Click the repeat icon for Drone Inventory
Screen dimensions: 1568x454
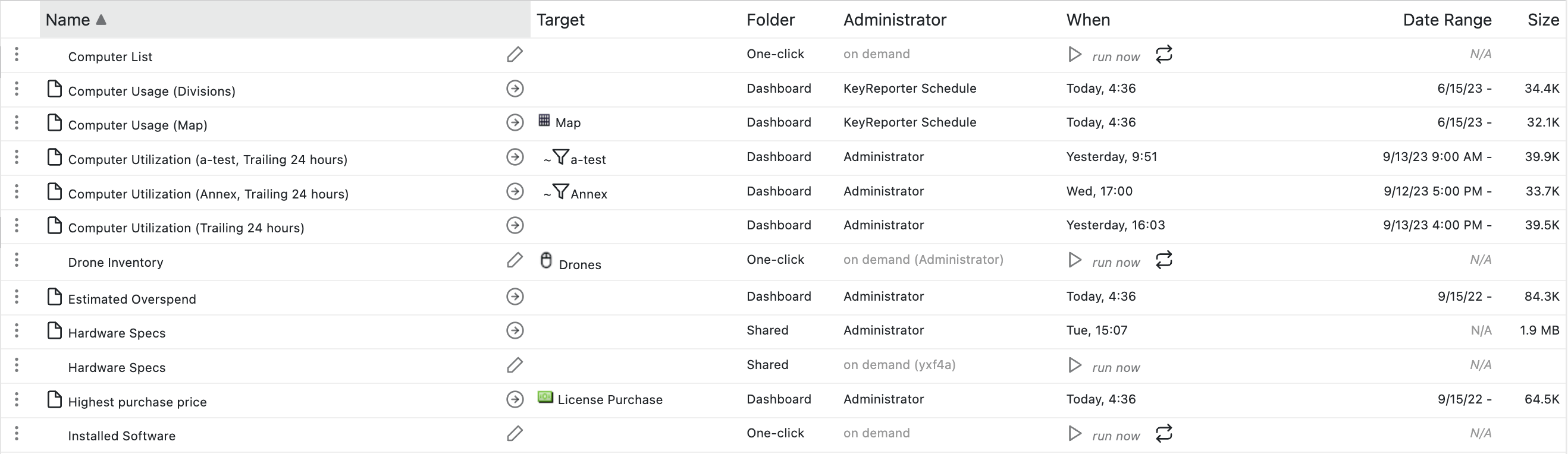point(1164,260)
